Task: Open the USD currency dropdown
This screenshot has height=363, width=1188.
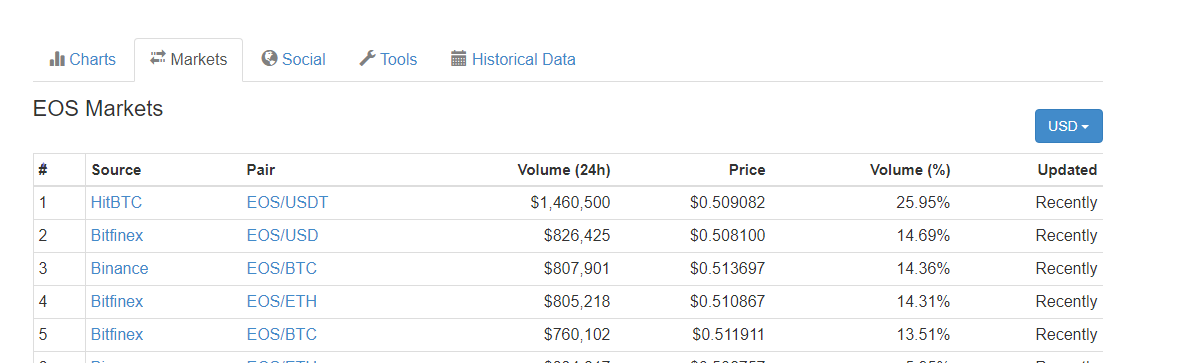Action: [x=1068, y=126]
